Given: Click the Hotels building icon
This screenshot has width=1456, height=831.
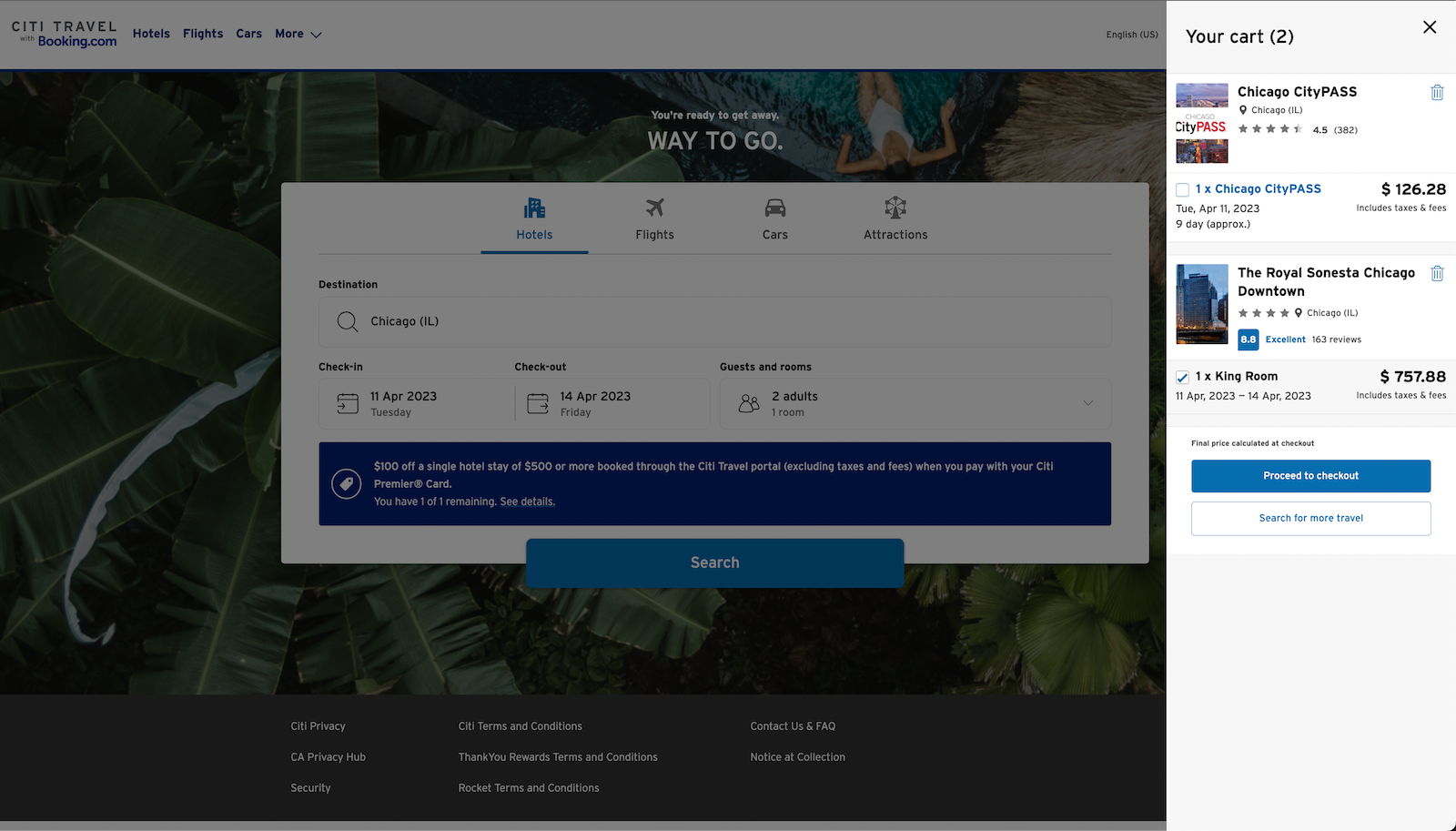Looking at the screenshot, I should coord(534,208).
